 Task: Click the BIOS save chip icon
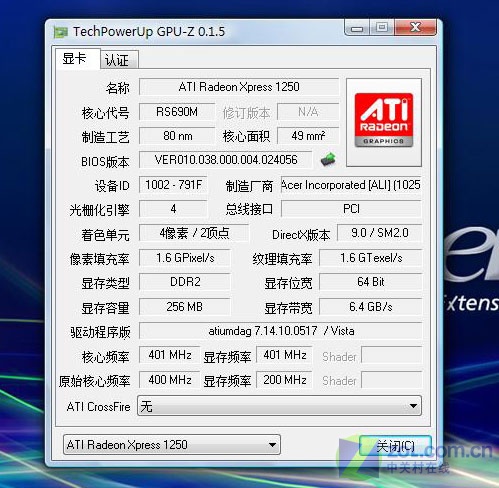328,160
